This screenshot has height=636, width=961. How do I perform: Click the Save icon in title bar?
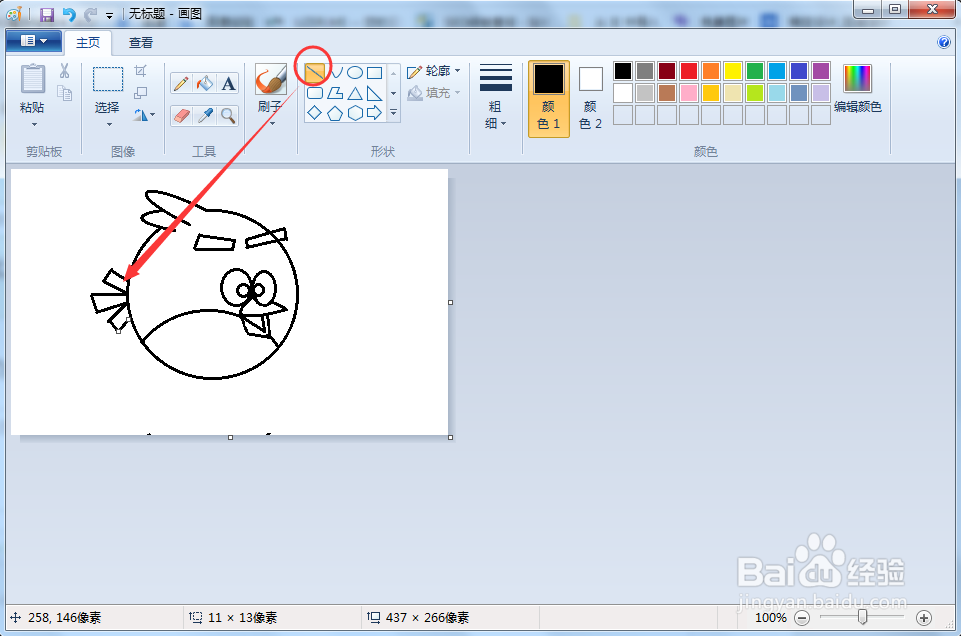(x=47, y=14)
